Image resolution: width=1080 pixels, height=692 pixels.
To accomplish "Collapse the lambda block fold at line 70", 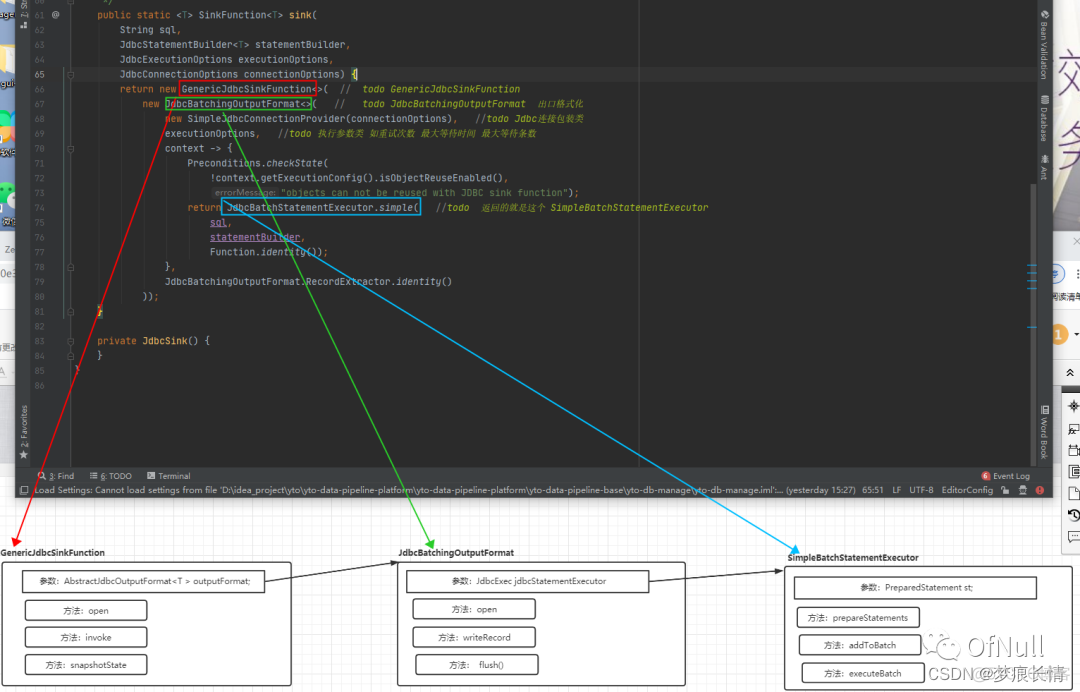I will point(71,149).
